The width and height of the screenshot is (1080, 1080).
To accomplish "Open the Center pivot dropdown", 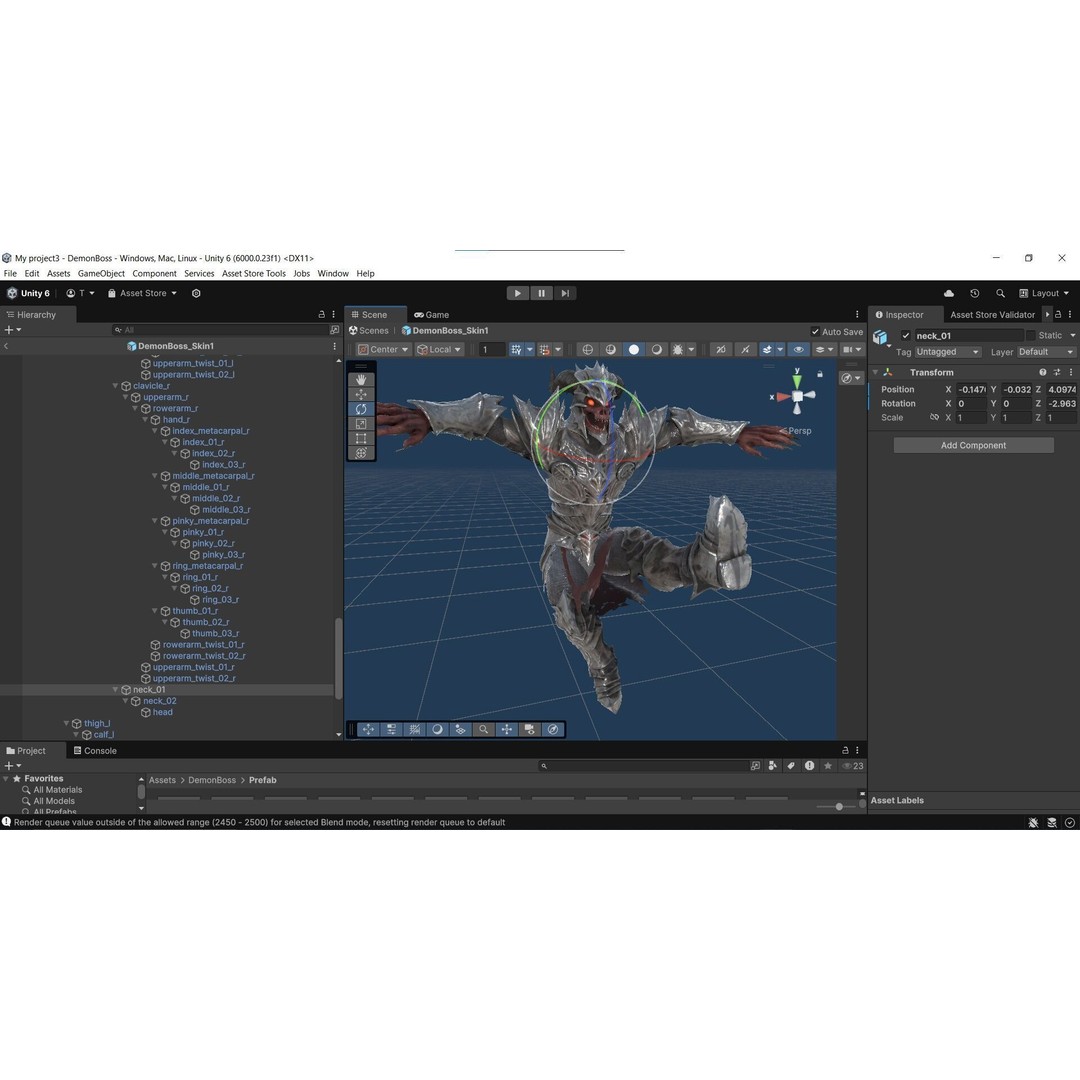I will coord(383,350).
